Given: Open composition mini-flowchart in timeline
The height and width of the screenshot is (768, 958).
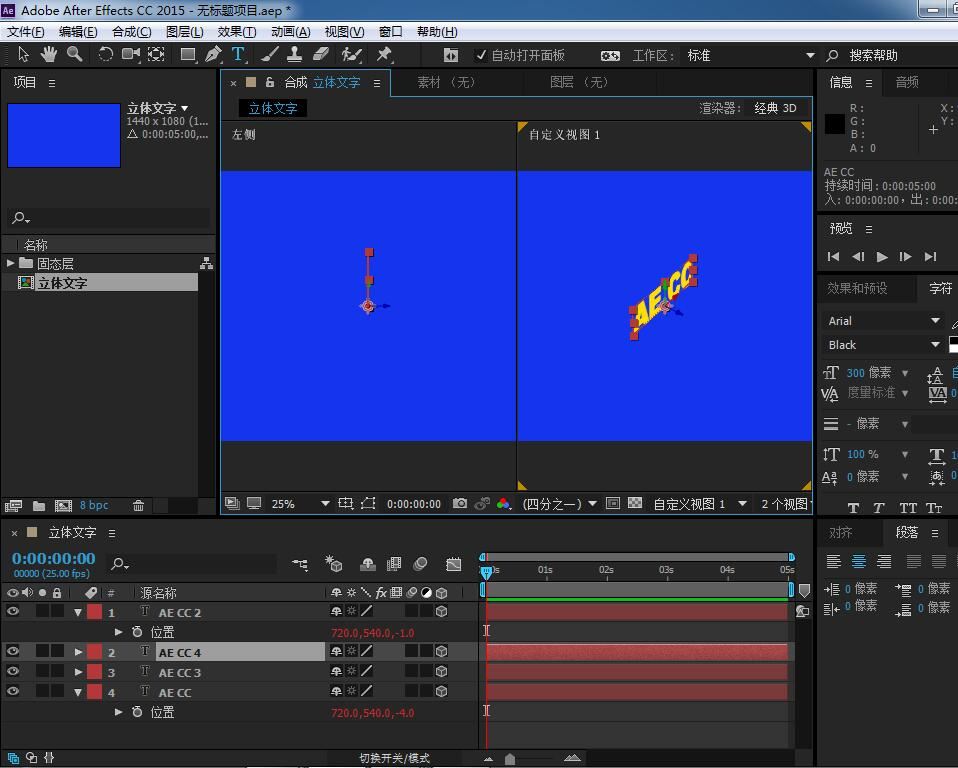Looking at the screenshot, I should 300,564.
